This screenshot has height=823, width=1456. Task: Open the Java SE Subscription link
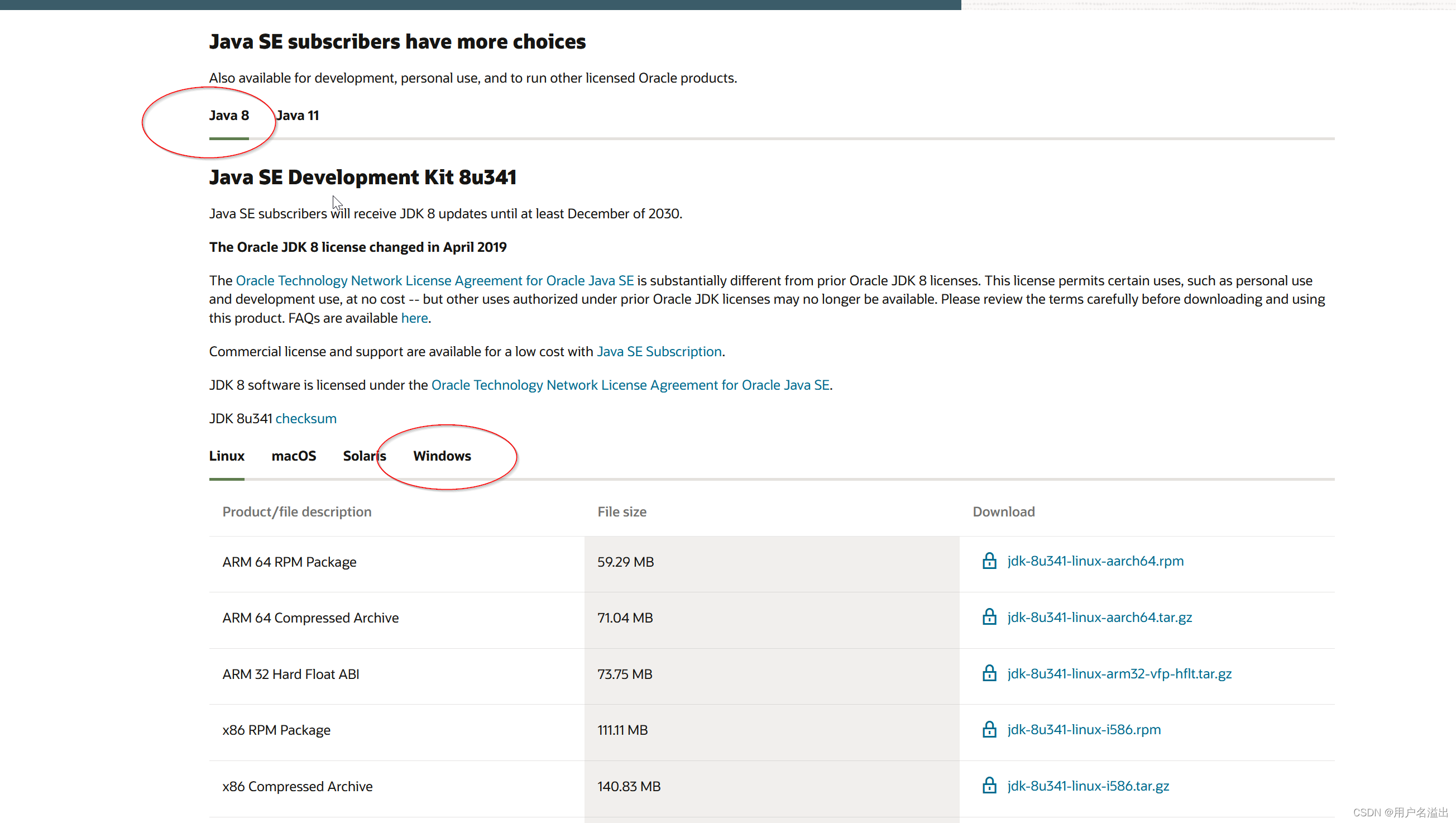point(659,352)
